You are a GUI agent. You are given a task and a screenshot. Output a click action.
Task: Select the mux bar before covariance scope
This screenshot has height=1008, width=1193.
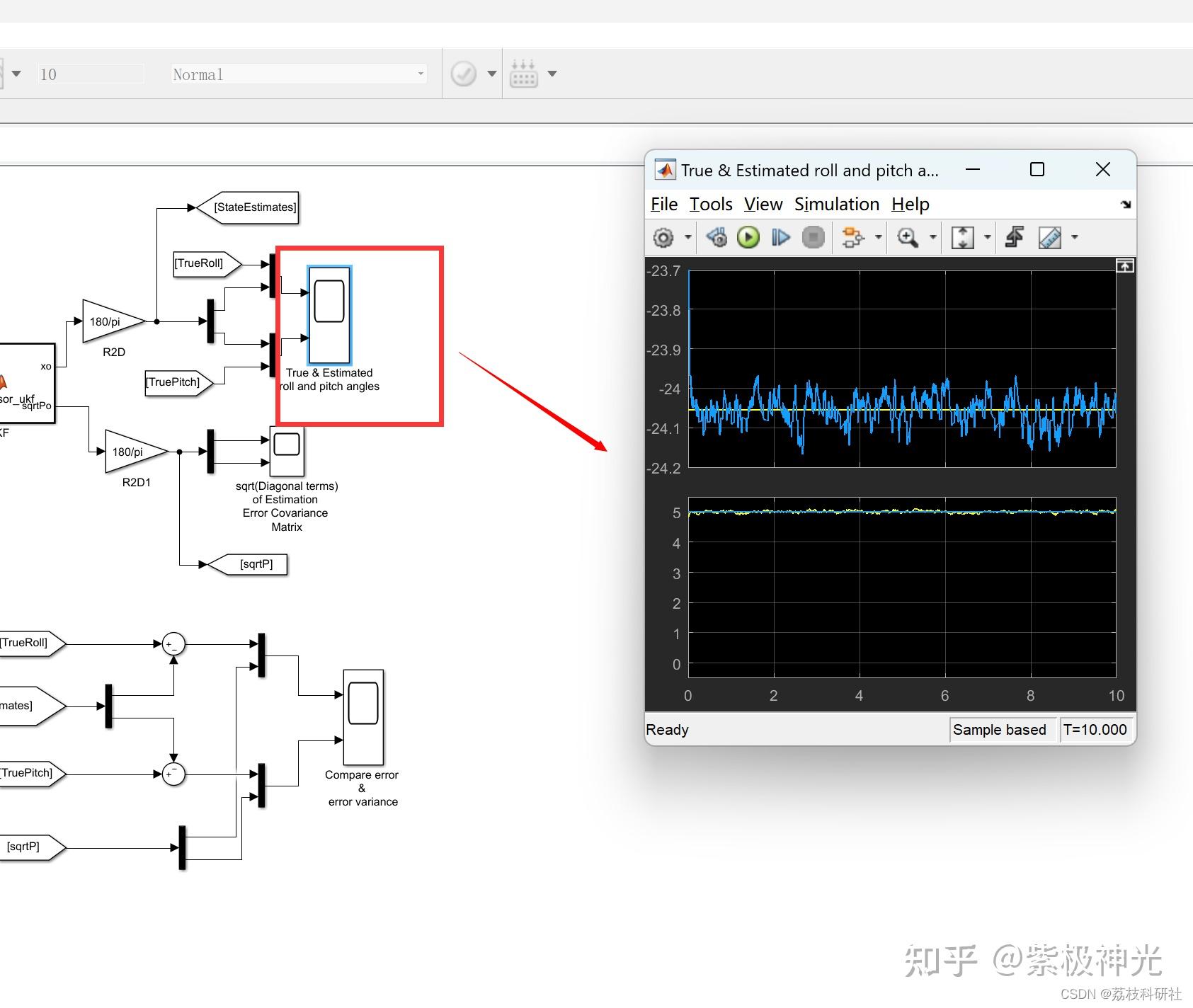[x=210, y=451]
